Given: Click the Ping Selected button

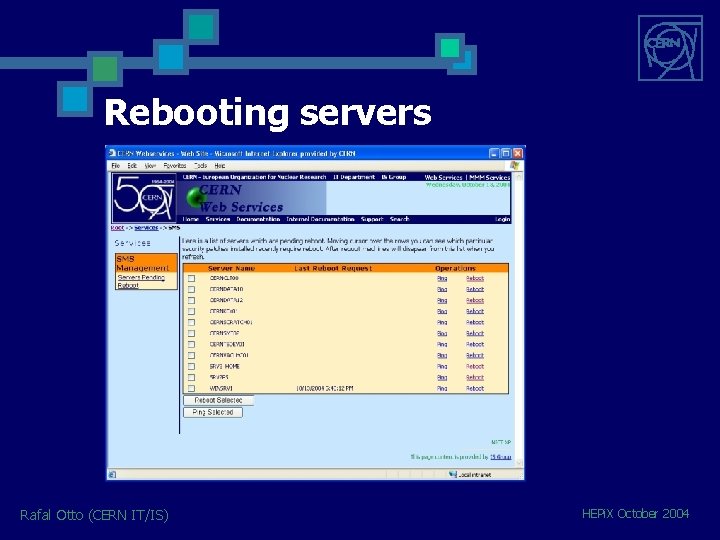Looking at the screenshot, I should click(213, 412).
